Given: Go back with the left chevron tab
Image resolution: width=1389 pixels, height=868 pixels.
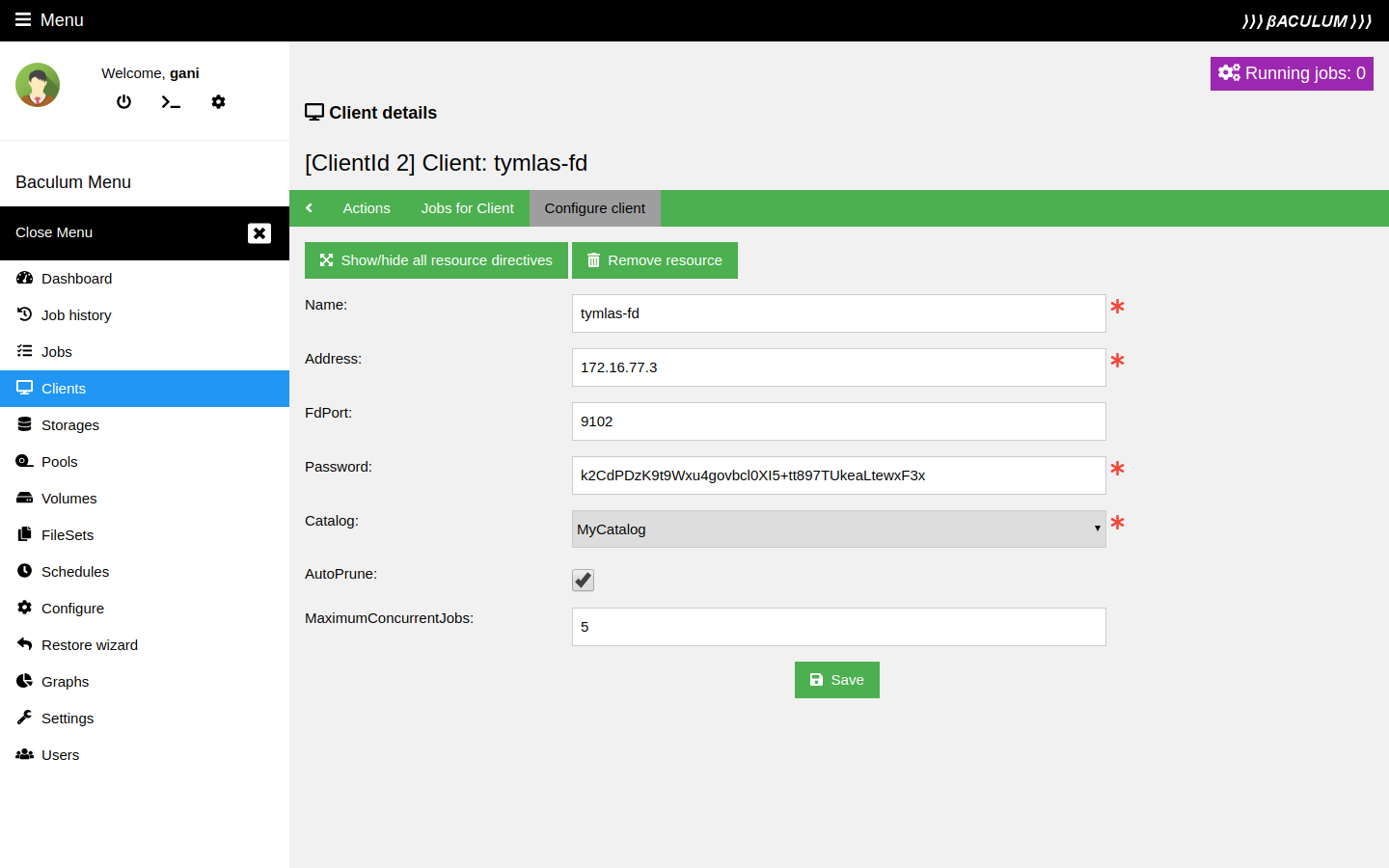Looking at the screenshot, I should tap(309, 208).
